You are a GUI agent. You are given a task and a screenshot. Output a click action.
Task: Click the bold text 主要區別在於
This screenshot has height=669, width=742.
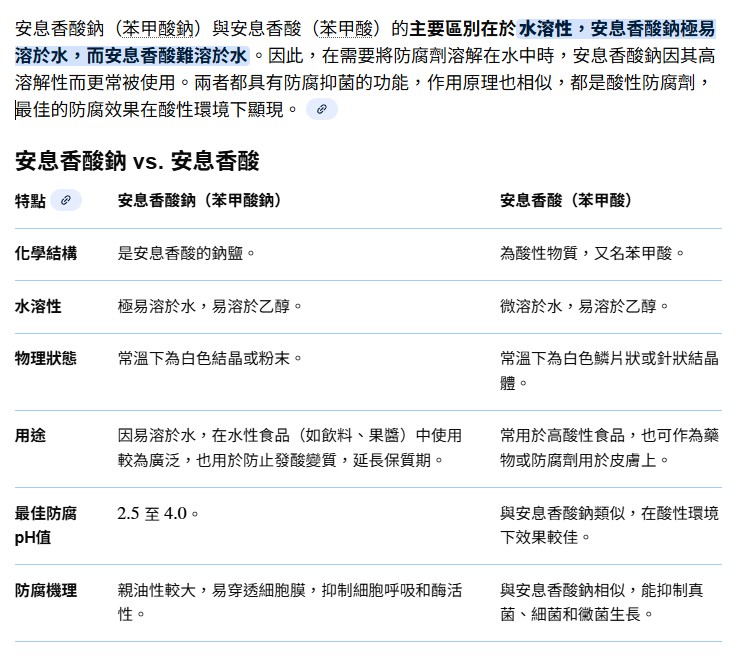pyautogui.click(x=462, y=27)
